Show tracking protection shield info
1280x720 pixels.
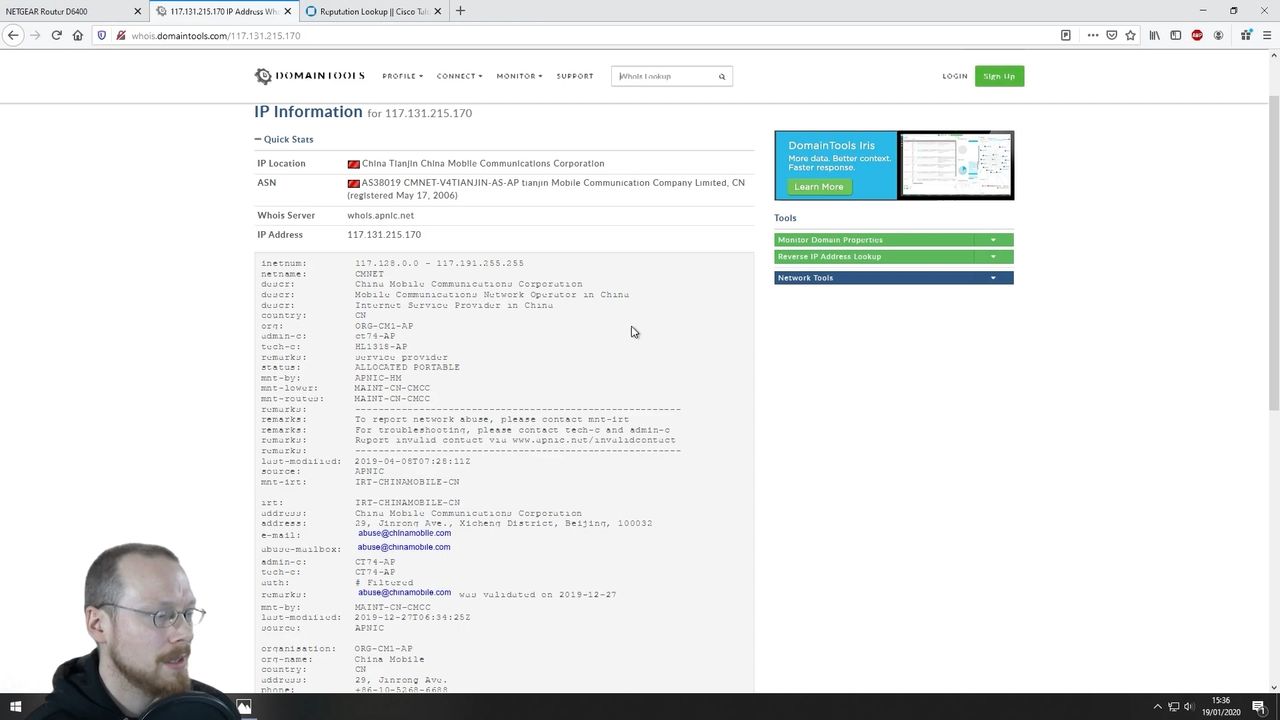pyautogui.click(x=101, y=35)
